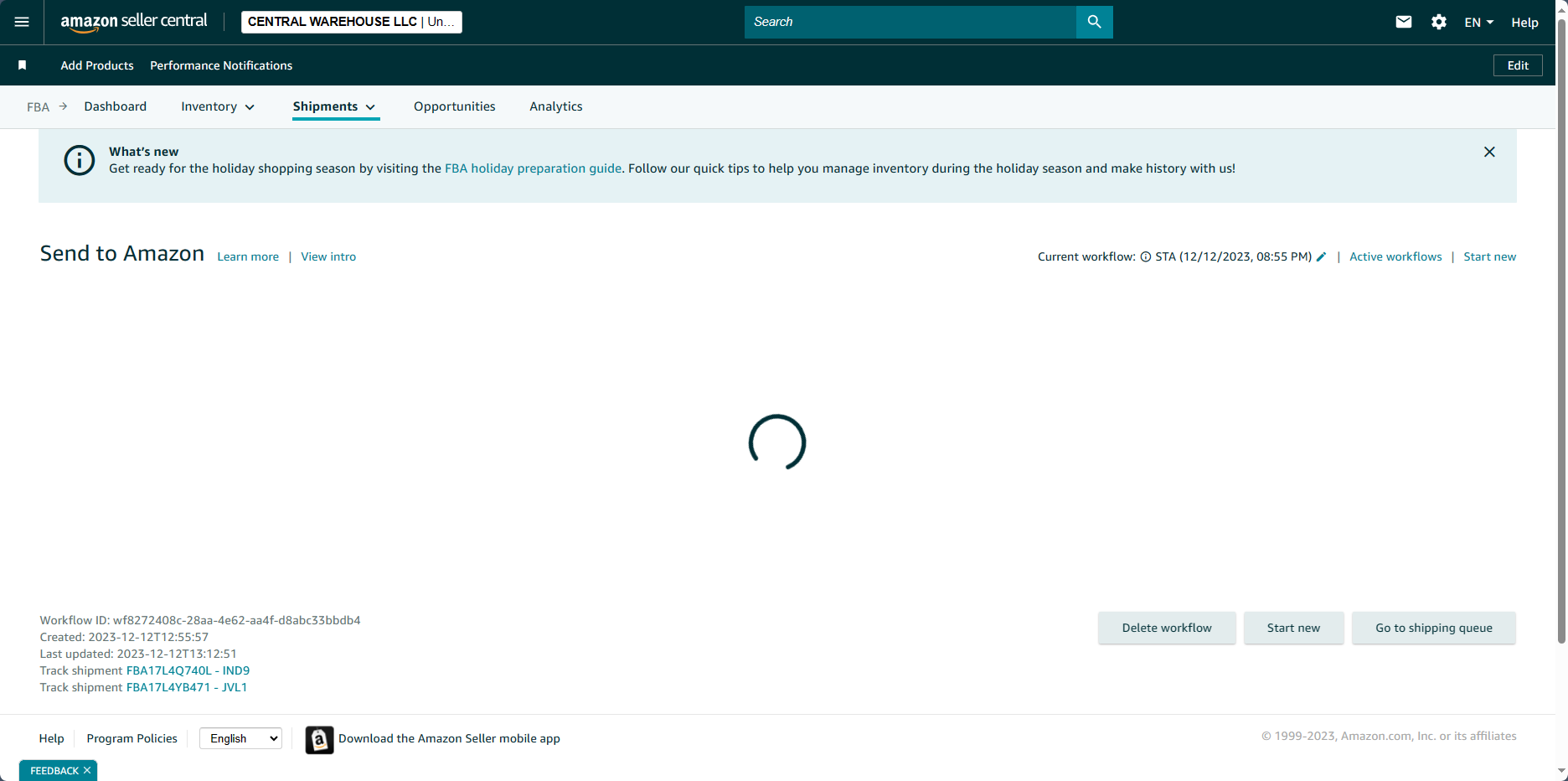Track shipment FBA17L4Q740L - IND9
1568x781 pixels.
click(x=188, y=670)
